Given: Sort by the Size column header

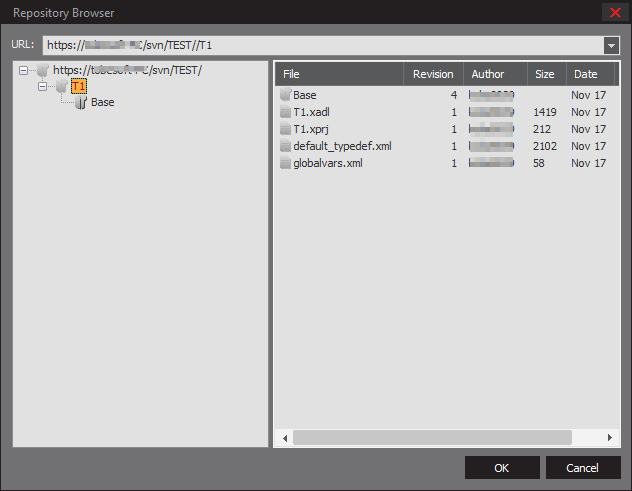Looking at the screenshot, I should point(545,74).
